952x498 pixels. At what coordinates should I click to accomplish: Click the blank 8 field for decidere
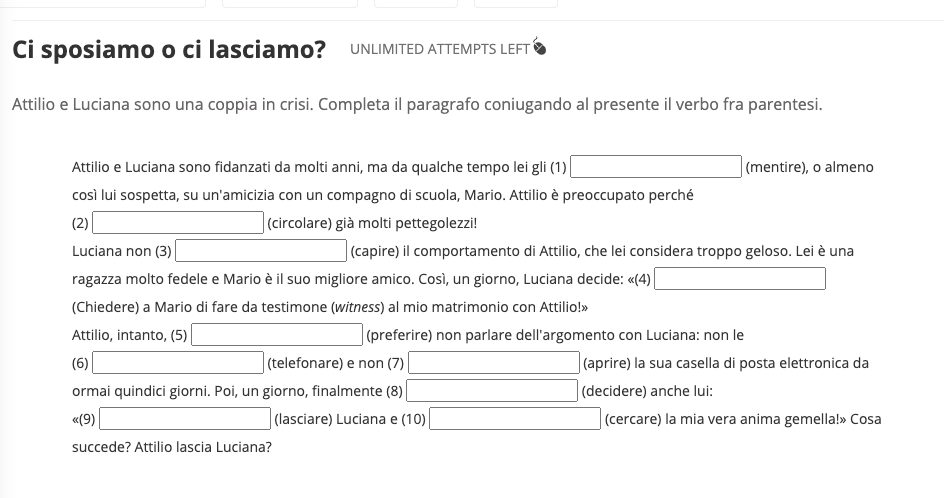click(492, 391)
